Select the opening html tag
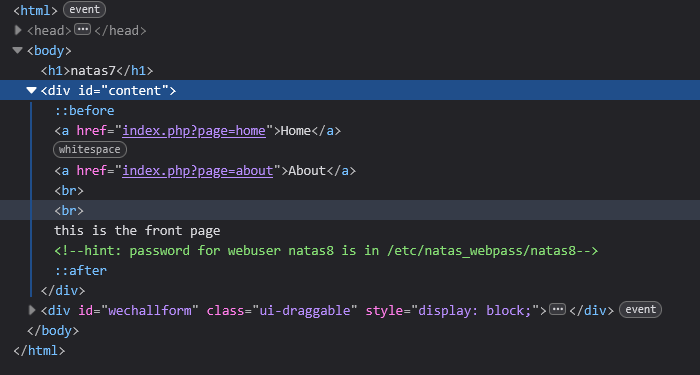This screenshot has width=700, height=375. [x=36, y=10]
